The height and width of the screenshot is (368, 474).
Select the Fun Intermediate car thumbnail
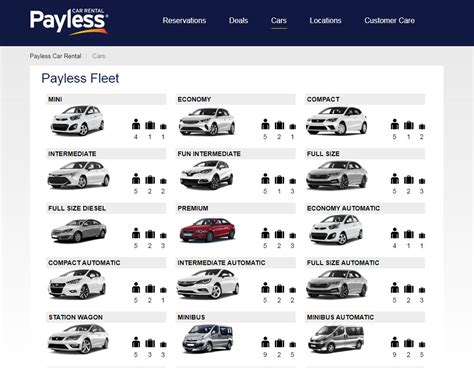coord(207,175)
